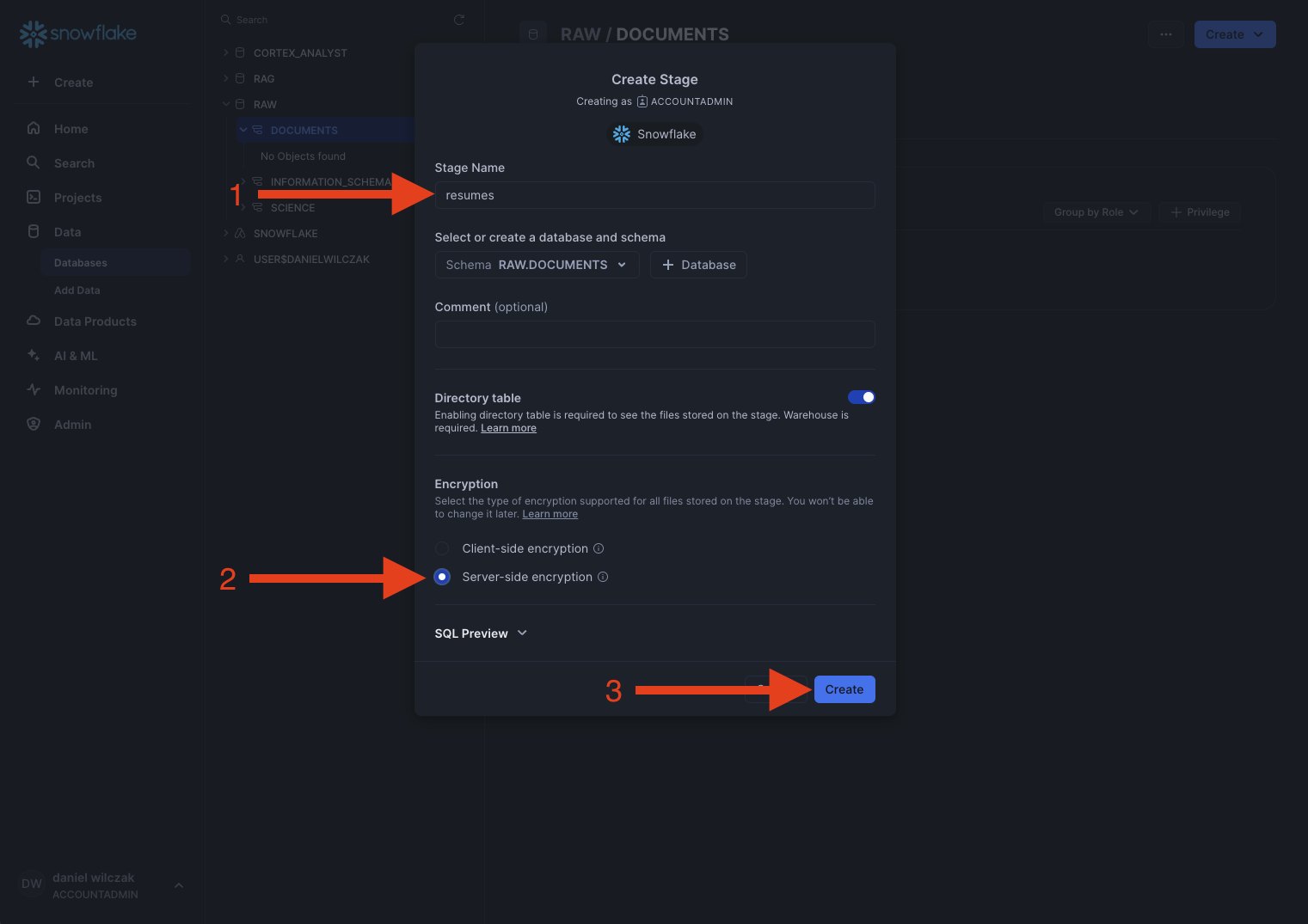Image resolution: width=1308 pixels, height=924 pixels.
Task: Expand the SQL Preview section
Action: [x=481, y=633]
